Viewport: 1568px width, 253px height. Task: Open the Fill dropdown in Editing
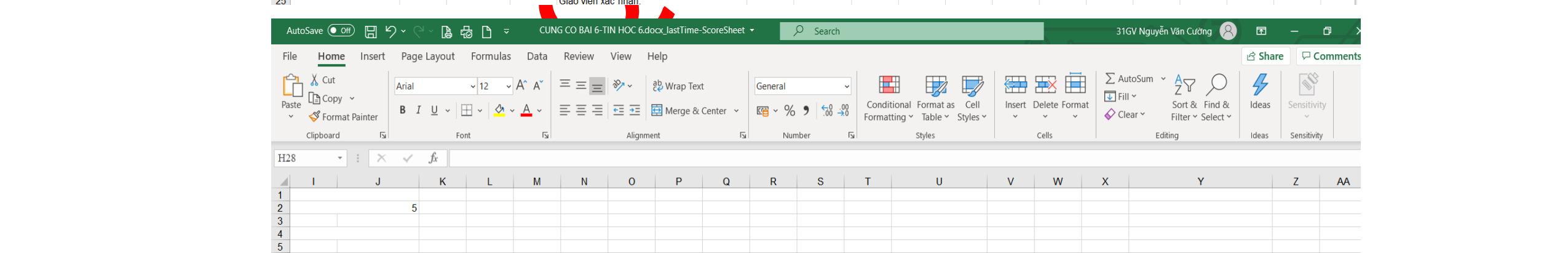pos(1121,97)
